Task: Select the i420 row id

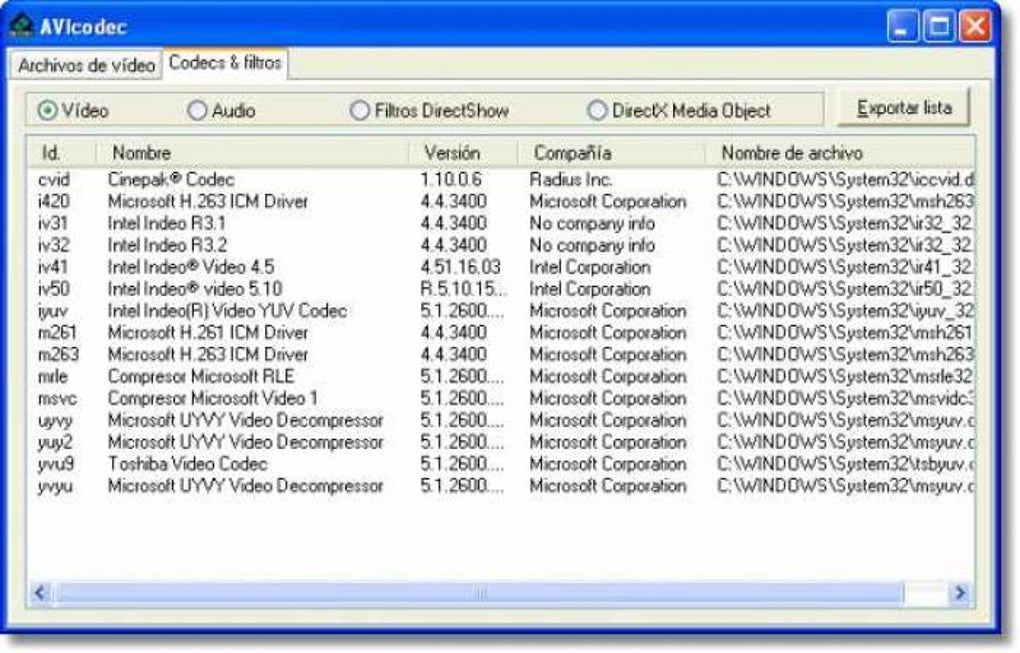Action: [53, 202]
